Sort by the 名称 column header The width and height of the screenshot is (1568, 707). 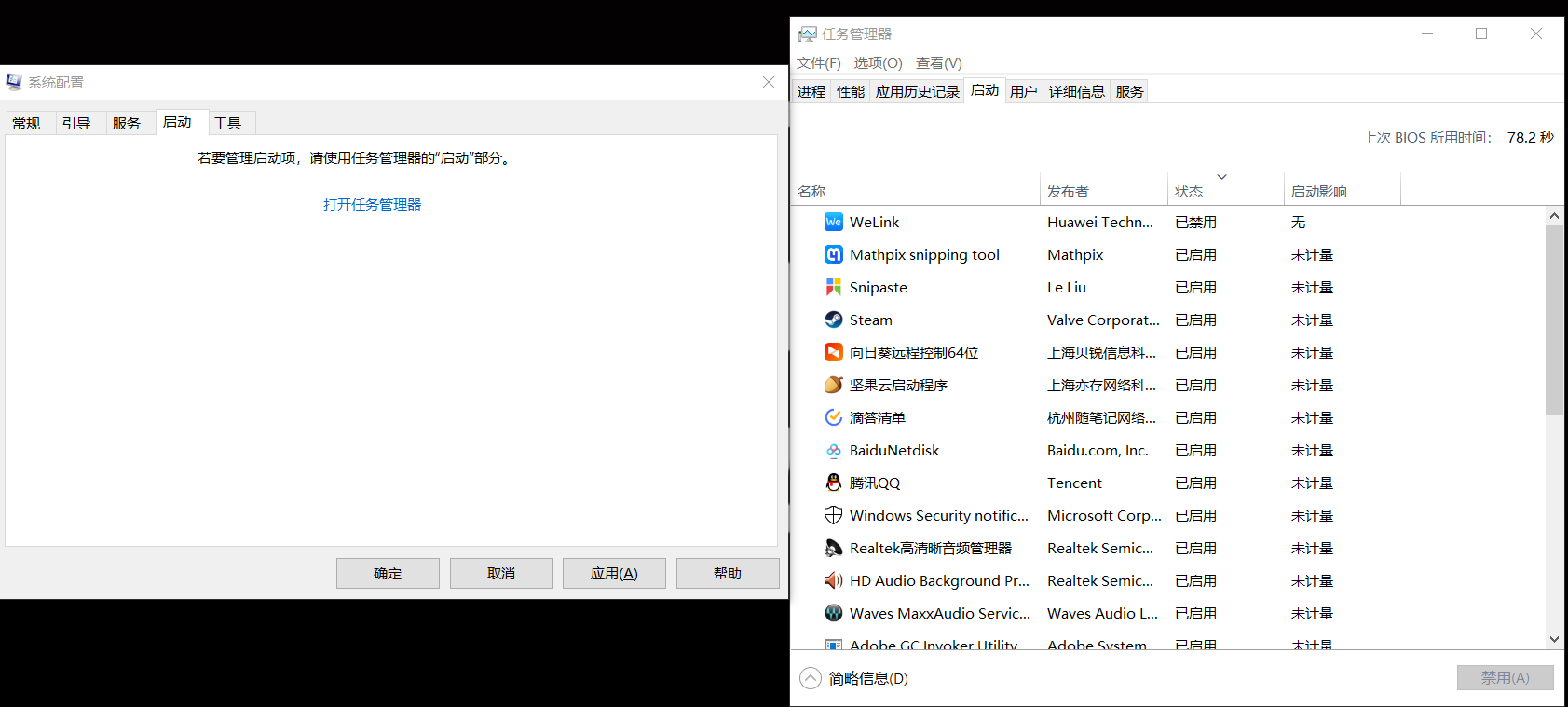[915, 191]
